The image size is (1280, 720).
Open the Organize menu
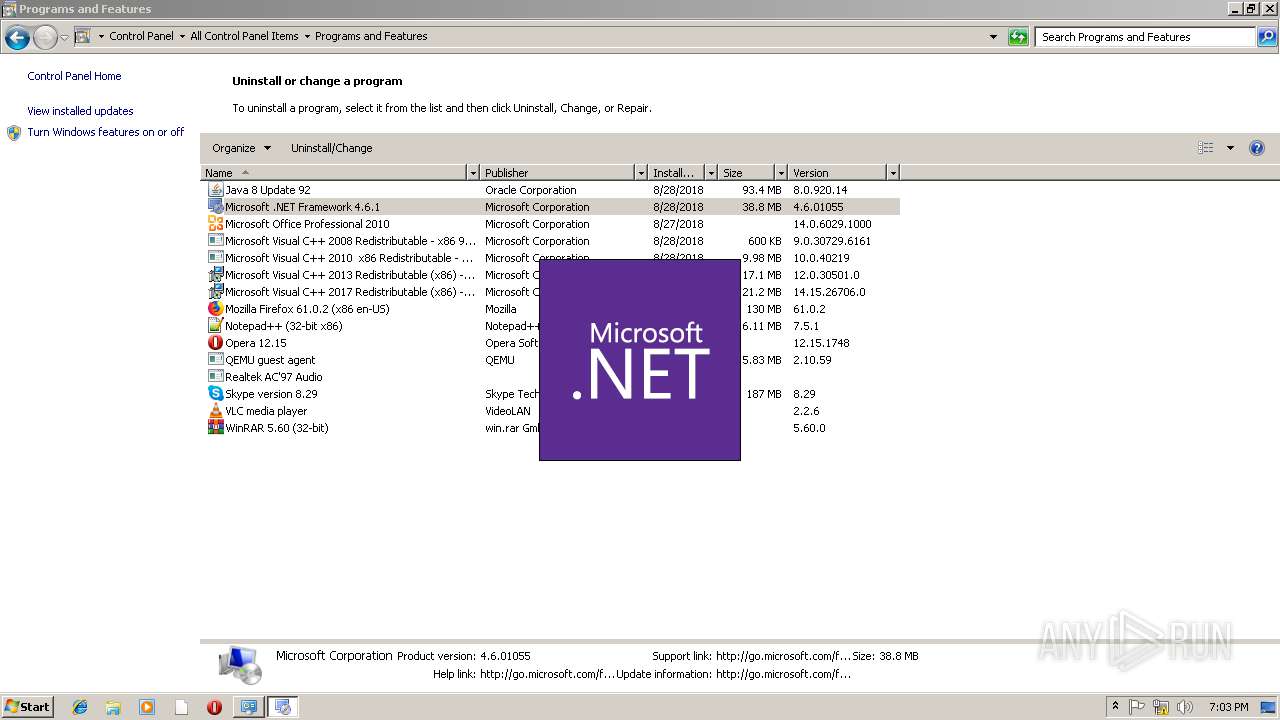241,148
